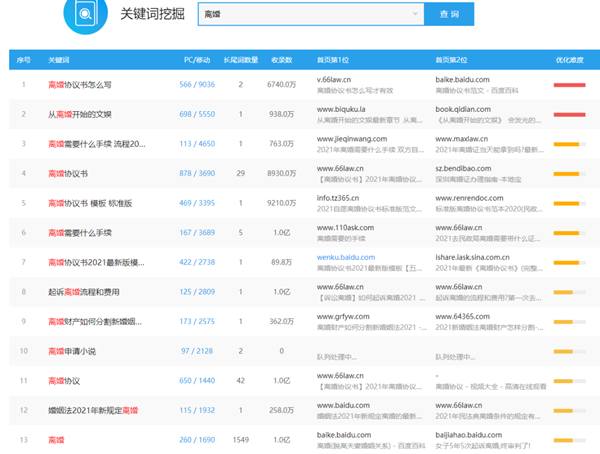The width and height of the screenshot is (600, 454).
Task: Click the 878 / 3690 index value
Action: tap(198, 174)
